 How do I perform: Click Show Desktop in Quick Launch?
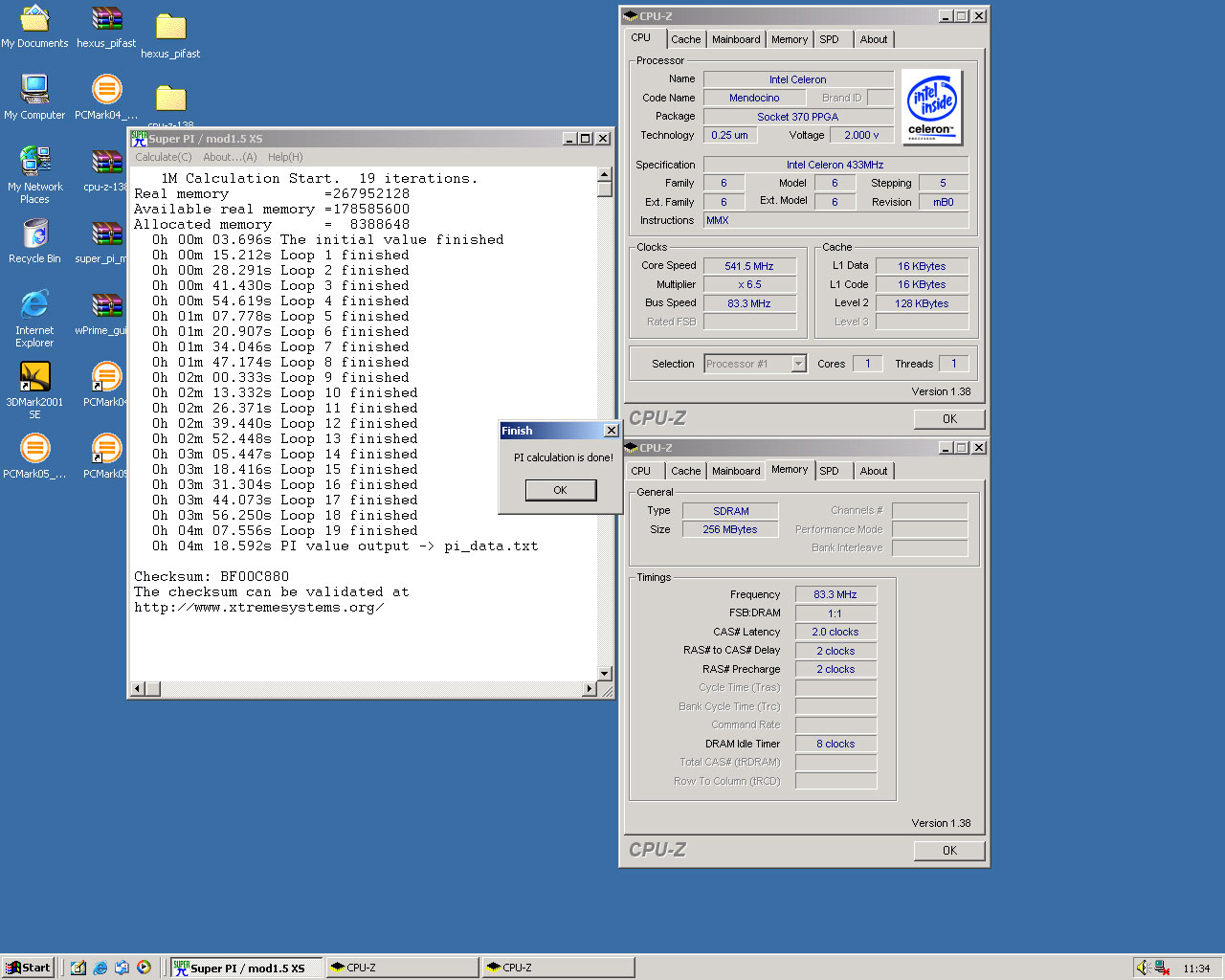[78, 968]
